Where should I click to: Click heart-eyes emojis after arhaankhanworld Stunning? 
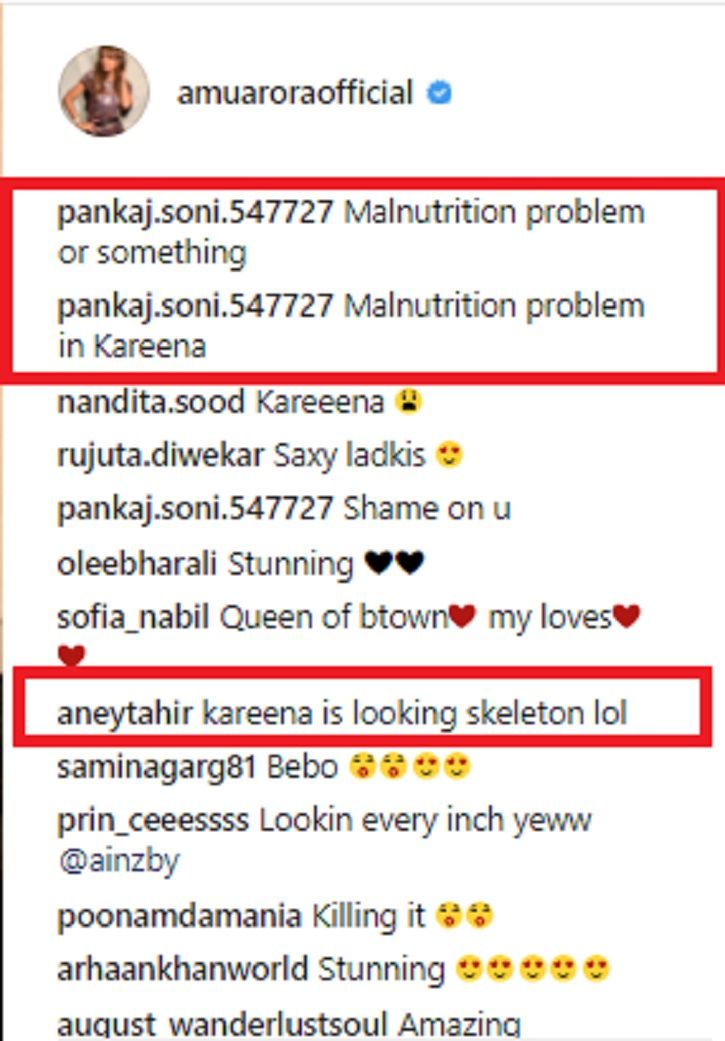tap(532, 969)
